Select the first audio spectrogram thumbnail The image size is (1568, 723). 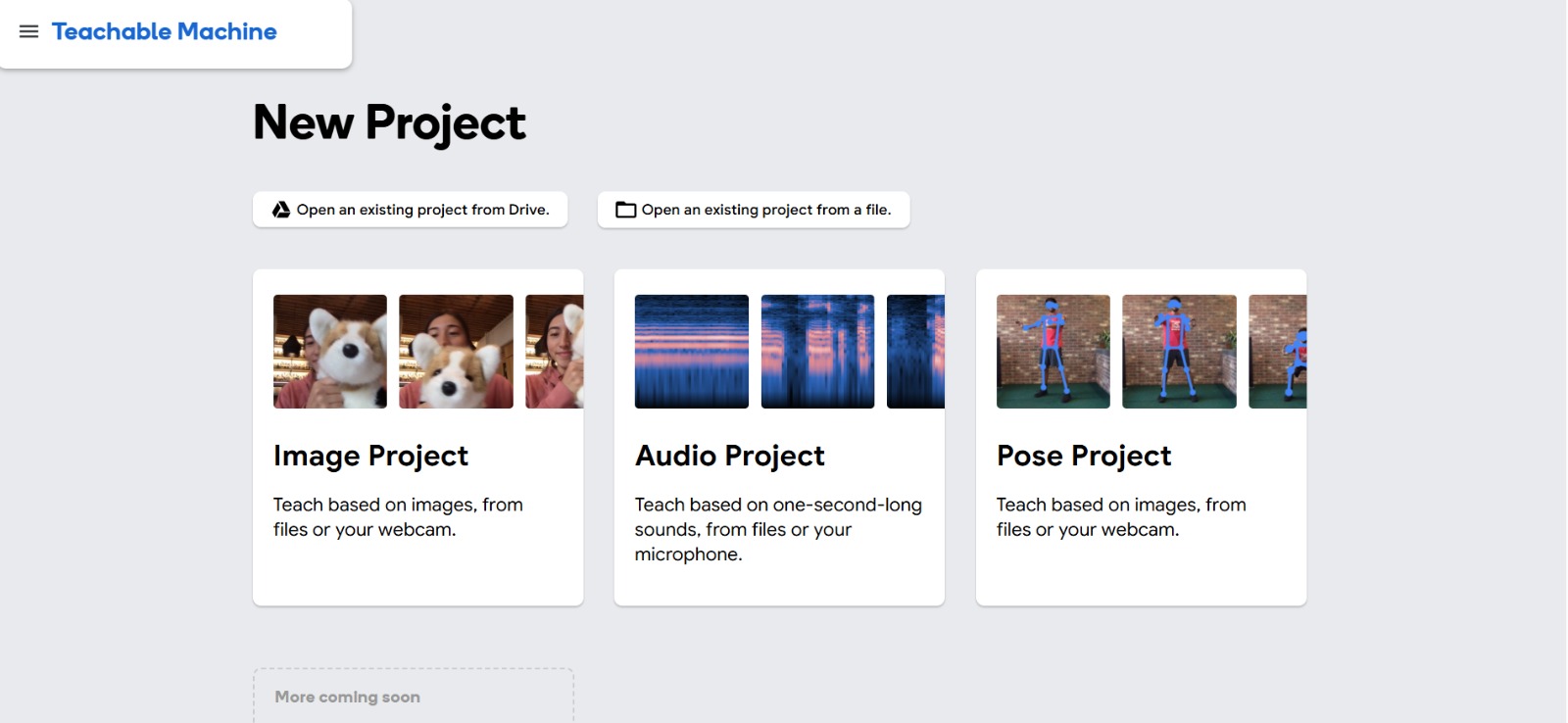pyautogui.click(x=692, y=352)
